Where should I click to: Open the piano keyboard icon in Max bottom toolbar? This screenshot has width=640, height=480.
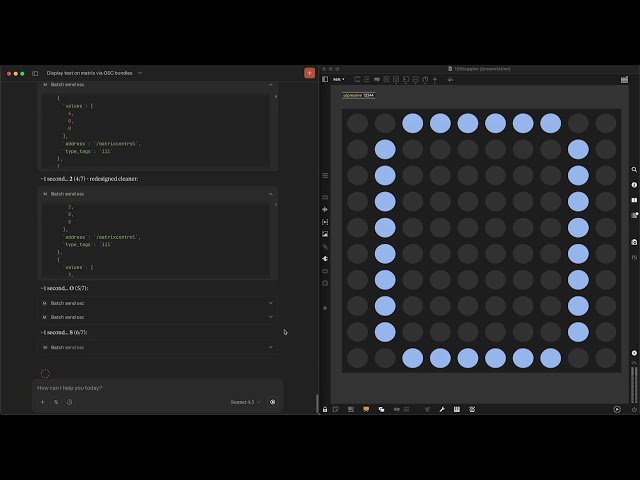(457, 409)
